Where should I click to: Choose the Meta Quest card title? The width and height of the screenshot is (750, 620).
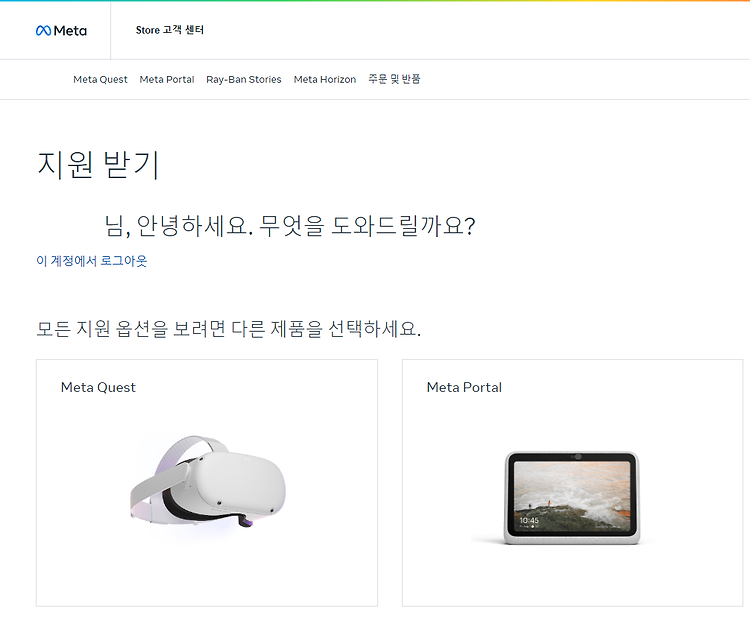[x=98, y=387]
